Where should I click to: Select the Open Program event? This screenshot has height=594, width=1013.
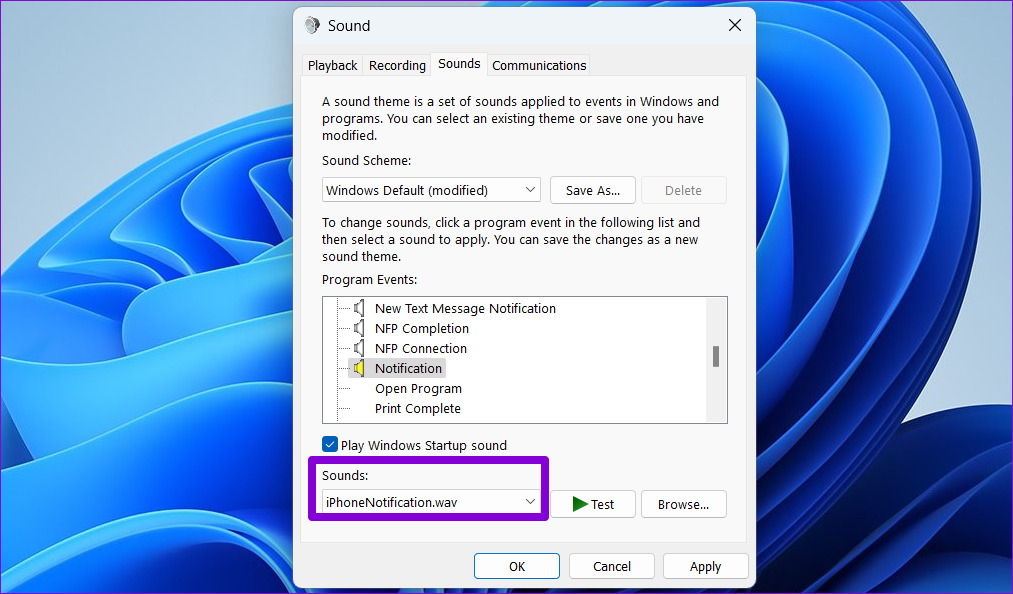418,388
